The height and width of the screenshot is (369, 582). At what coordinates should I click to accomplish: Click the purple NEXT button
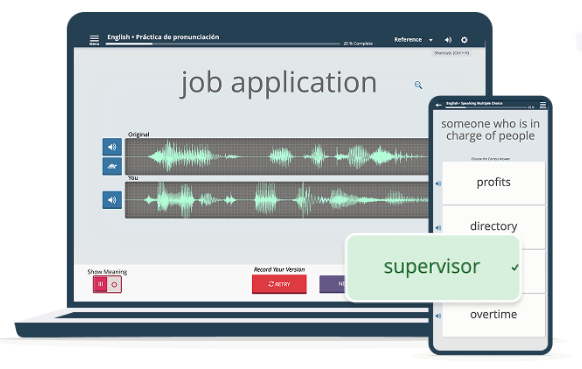(x=333, y=284)
